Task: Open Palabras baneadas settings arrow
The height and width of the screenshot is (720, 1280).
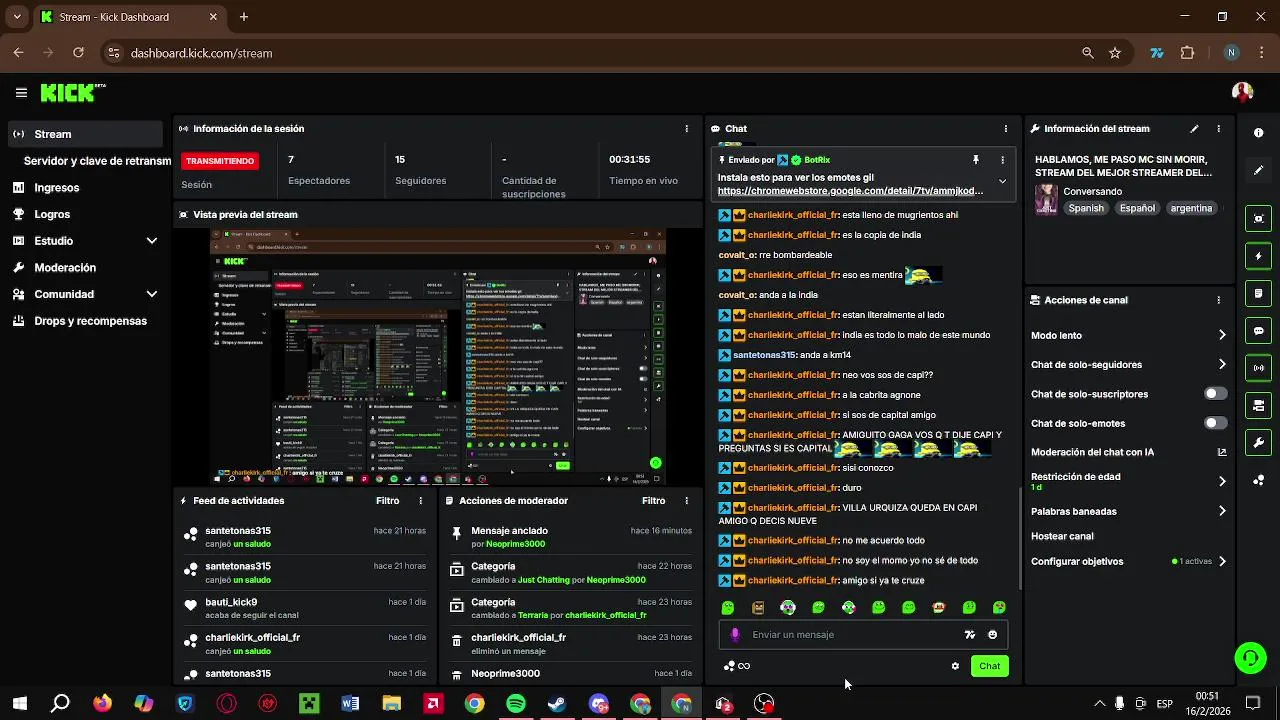Action: tap(1222, 511)
